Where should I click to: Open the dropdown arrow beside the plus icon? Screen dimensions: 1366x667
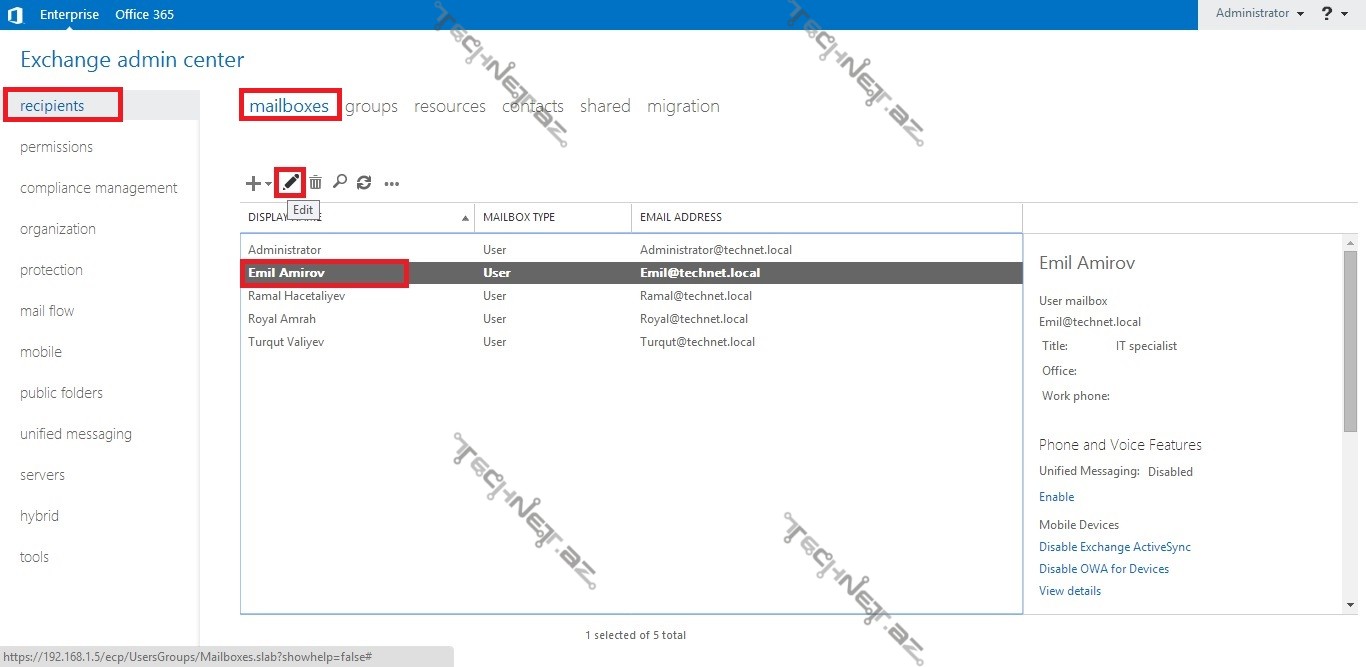coord(268,184)
